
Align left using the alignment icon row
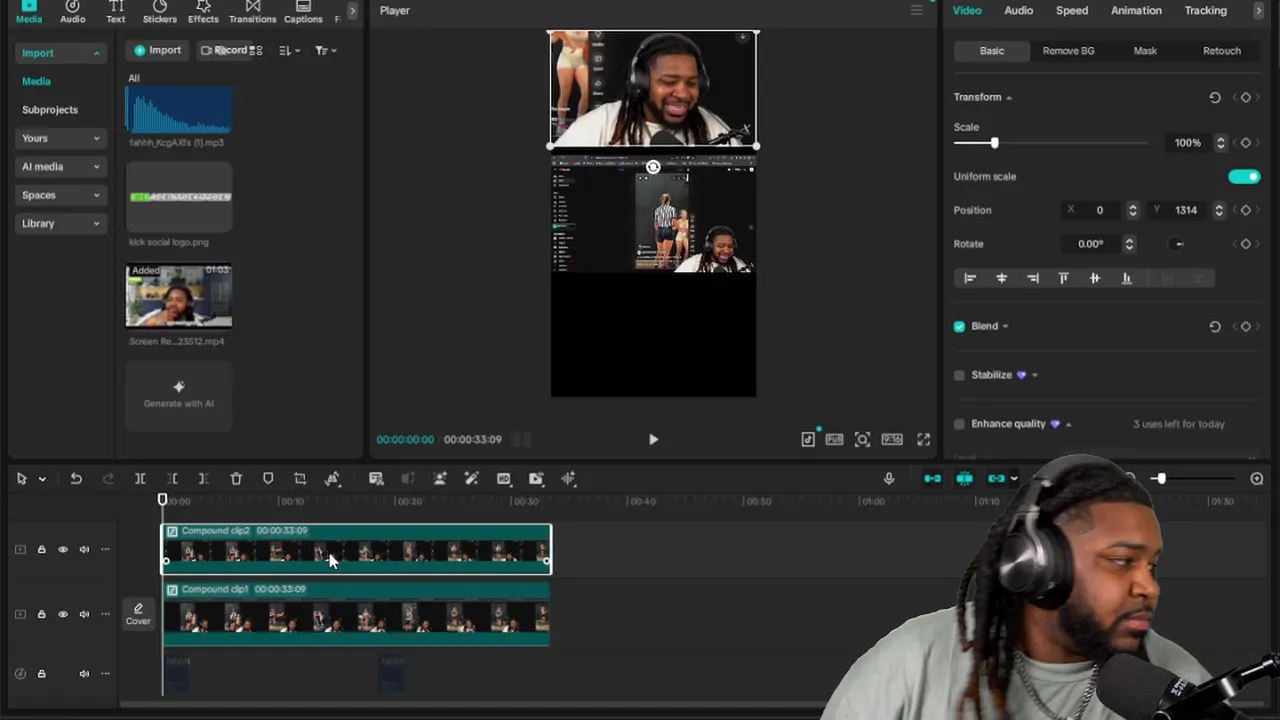970,279
